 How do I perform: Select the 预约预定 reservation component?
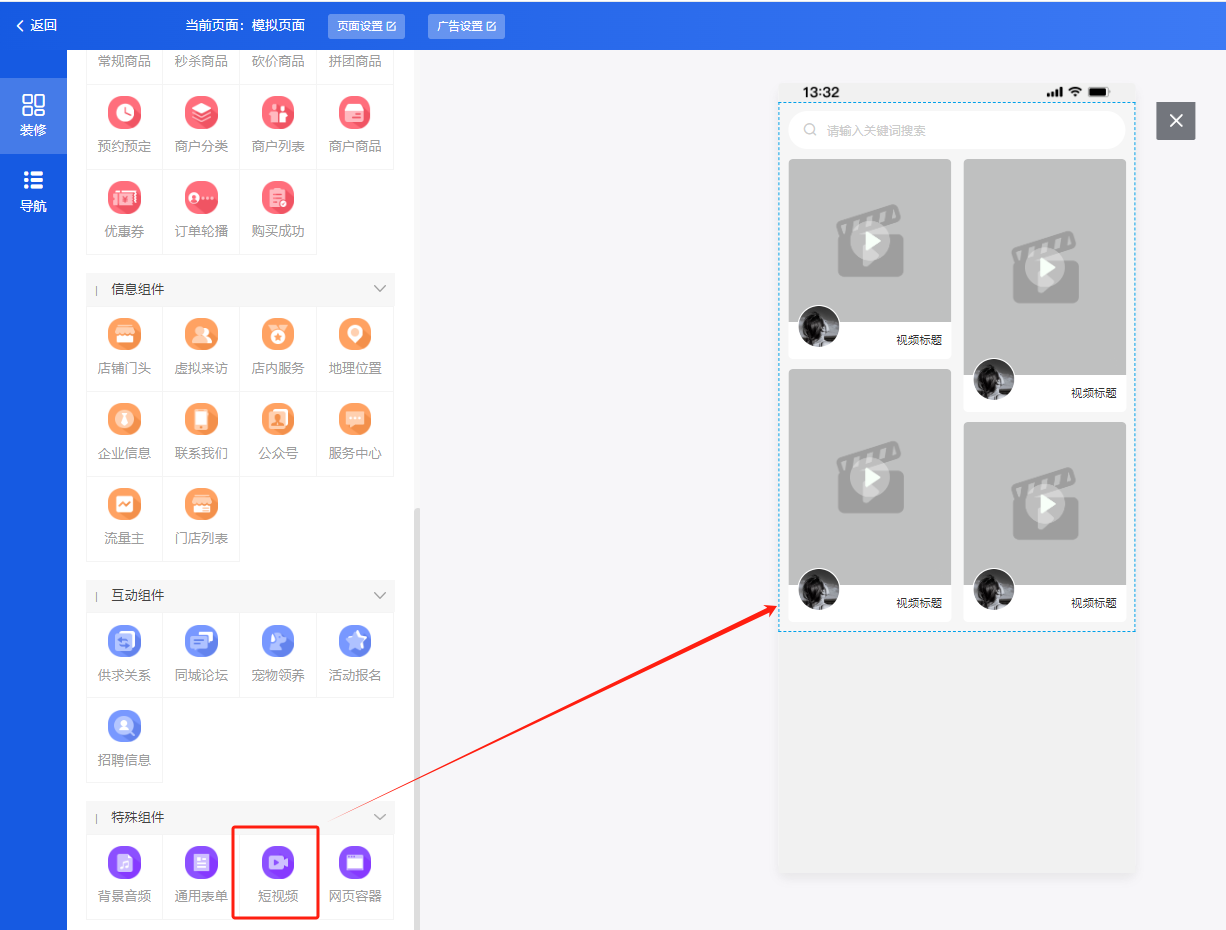[124, 125]
